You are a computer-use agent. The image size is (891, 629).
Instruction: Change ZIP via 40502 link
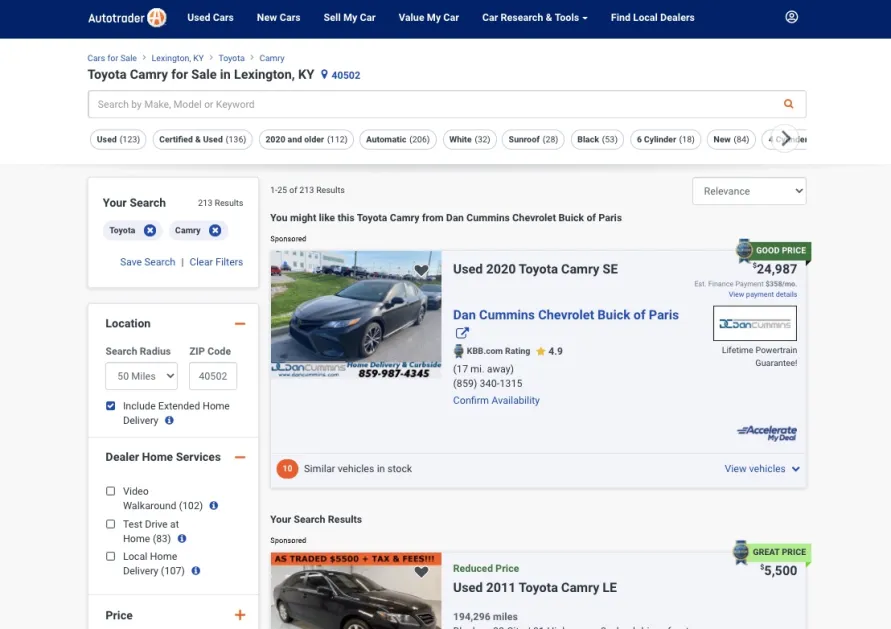pyautogui.click(x=345, y=75)
